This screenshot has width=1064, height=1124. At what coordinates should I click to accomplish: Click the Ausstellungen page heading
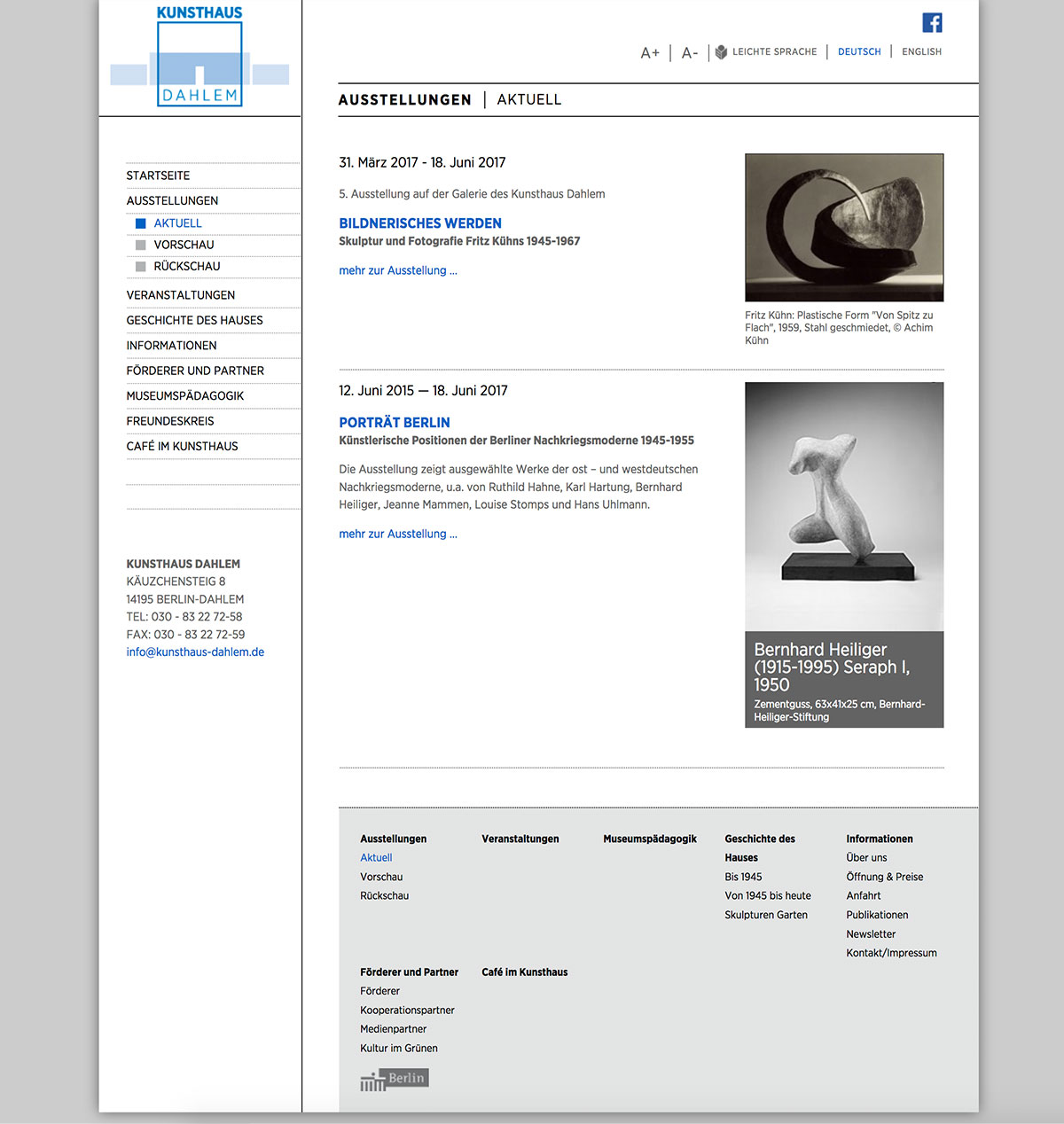405,100
